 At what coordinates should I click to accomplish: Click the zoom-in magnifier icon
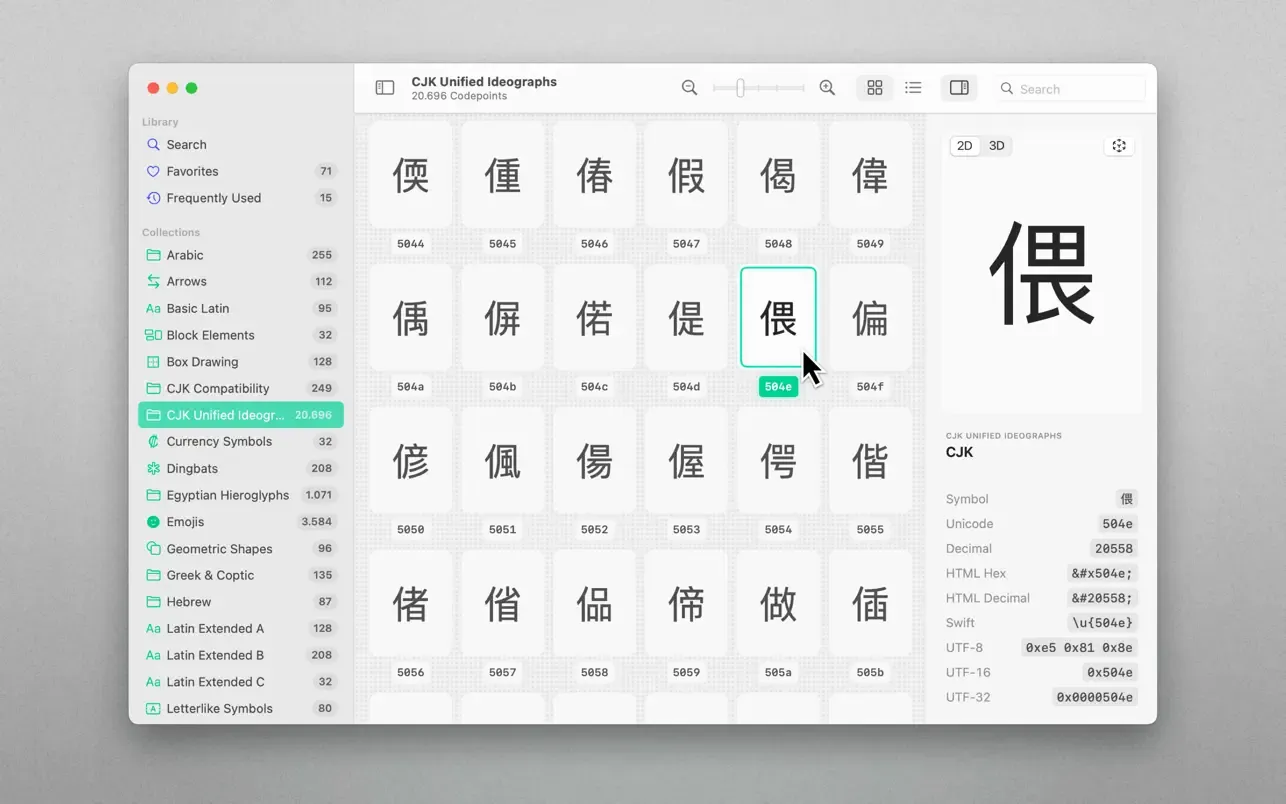point(826,87)
